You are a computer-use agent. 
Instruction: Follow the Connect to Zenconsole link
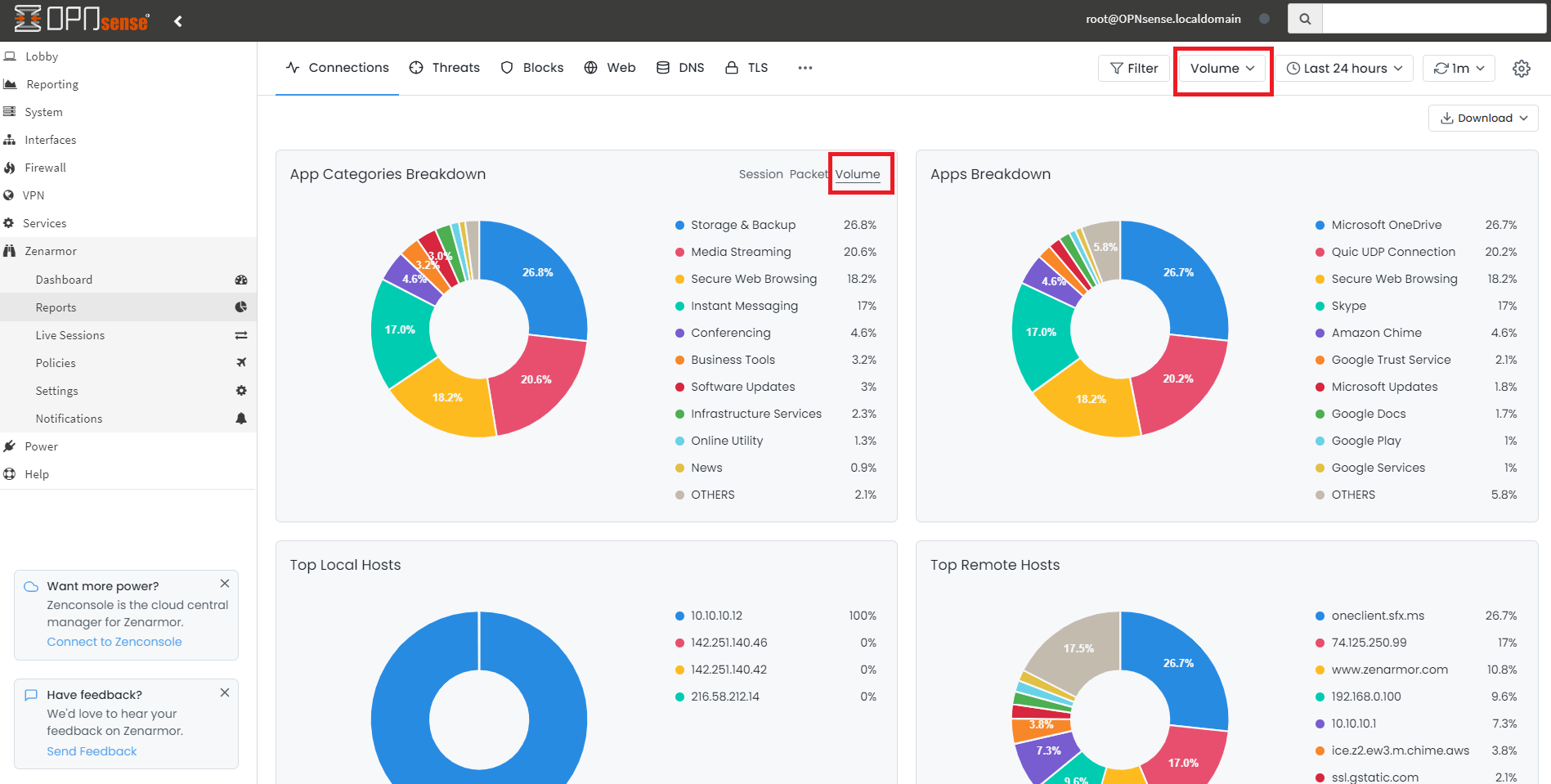(x=114, y=642)
